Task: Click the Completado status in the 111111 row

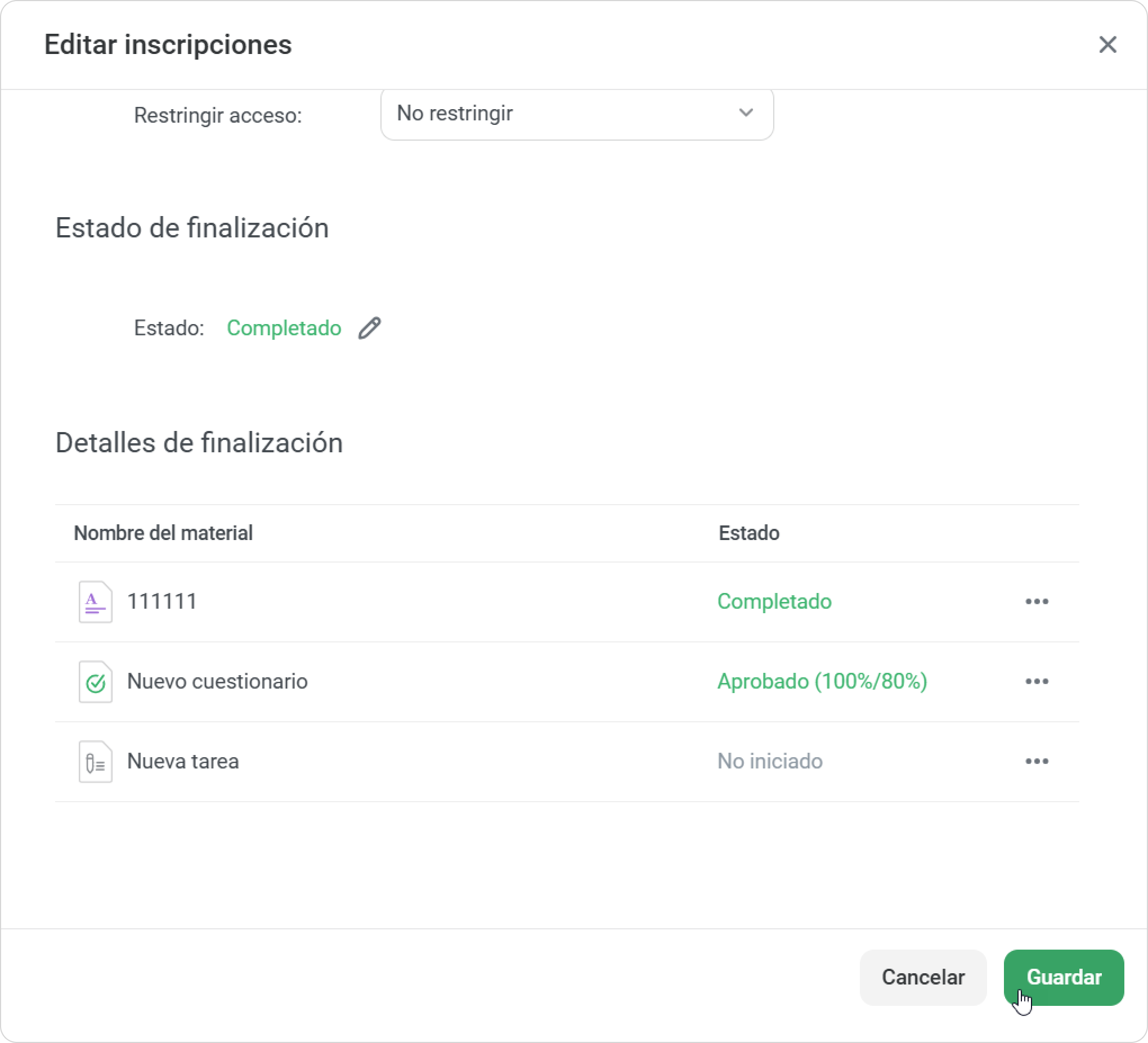Action: pyautogui.click(x=774, y=601)
